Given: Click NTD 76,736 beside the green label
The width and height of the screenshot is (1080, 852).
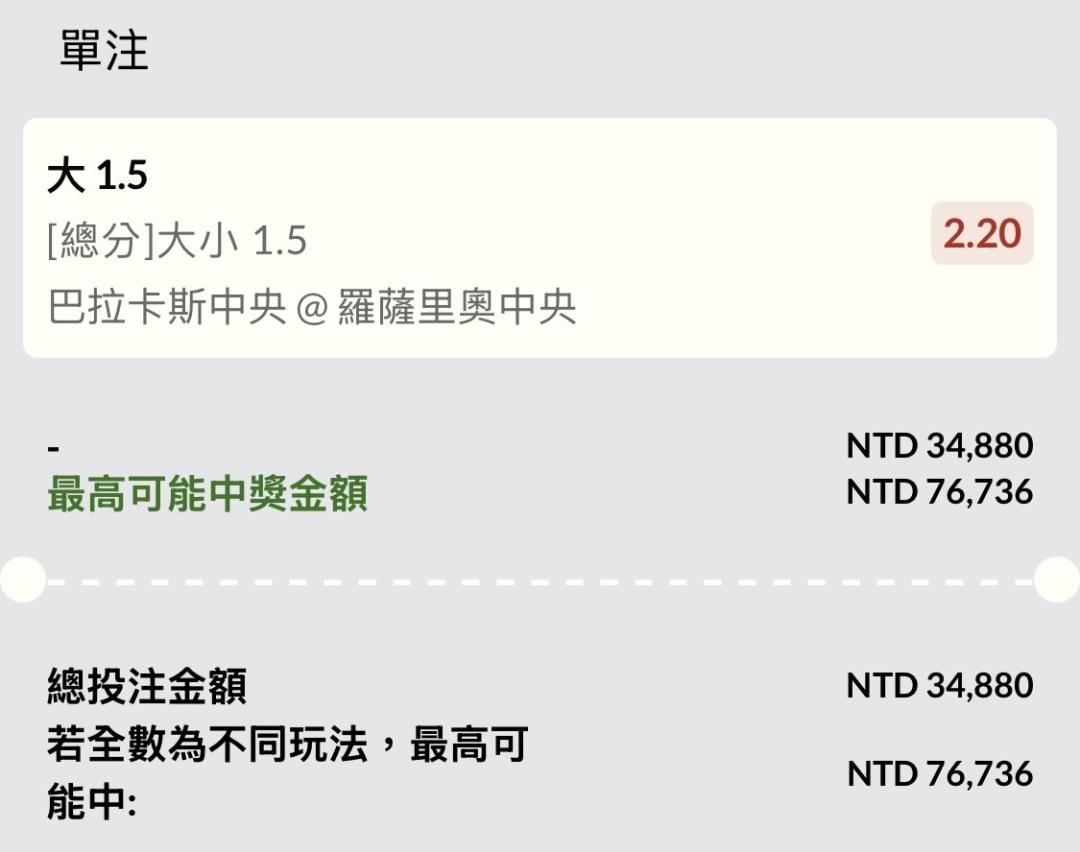Looking at the screenshot, I should tap(939, 492).
